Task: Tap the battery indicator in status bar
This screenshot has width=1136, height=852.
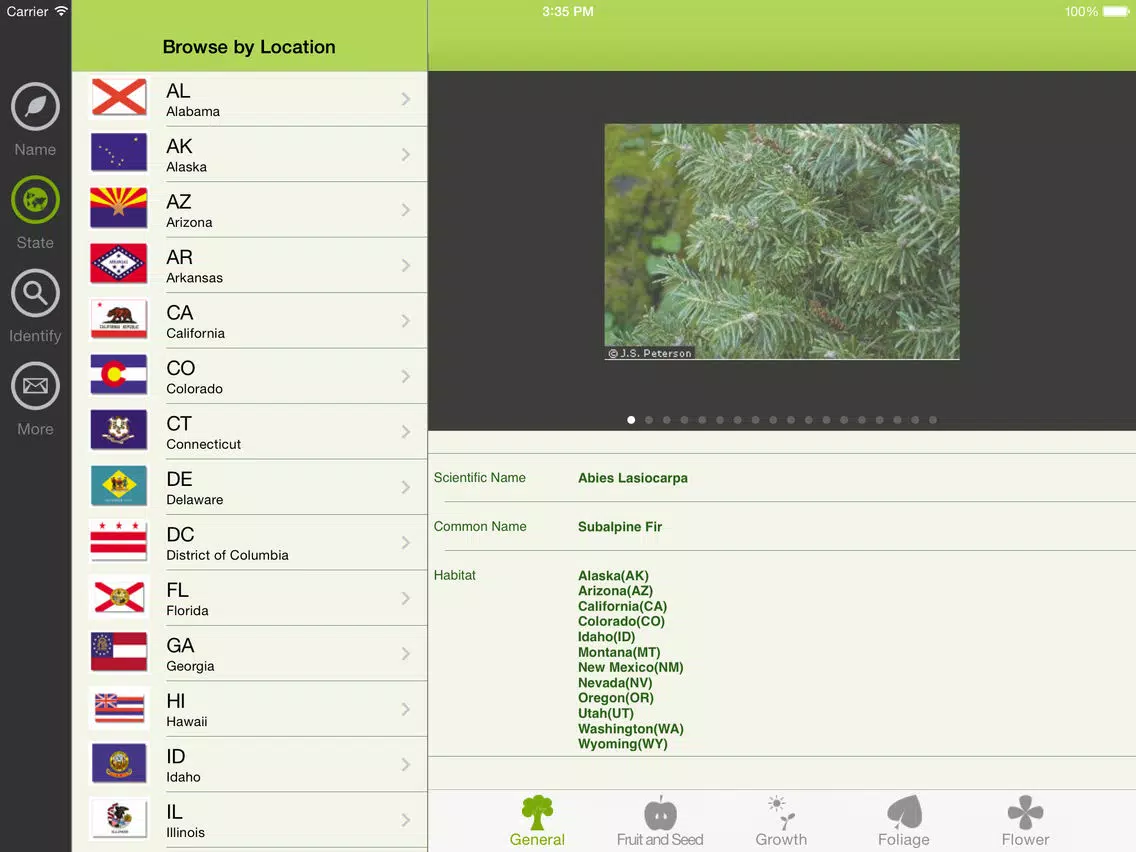Action: pyautogui.click(x=1116, y=12)
